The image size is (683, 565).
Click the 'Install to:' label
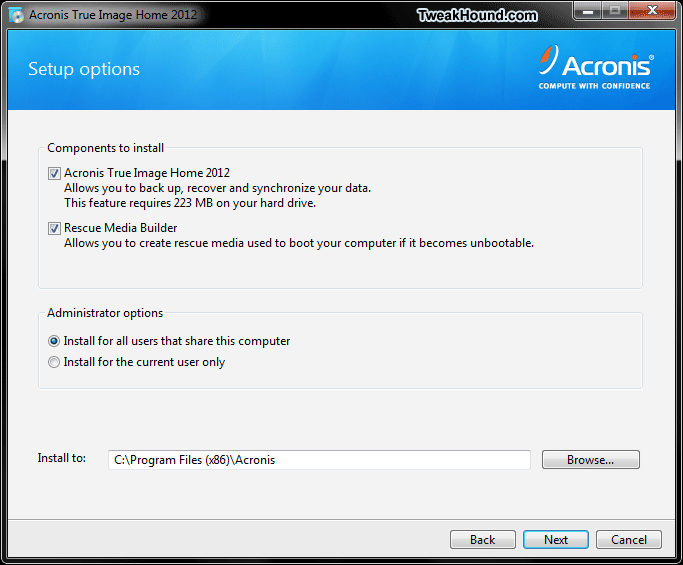[61, 458]
